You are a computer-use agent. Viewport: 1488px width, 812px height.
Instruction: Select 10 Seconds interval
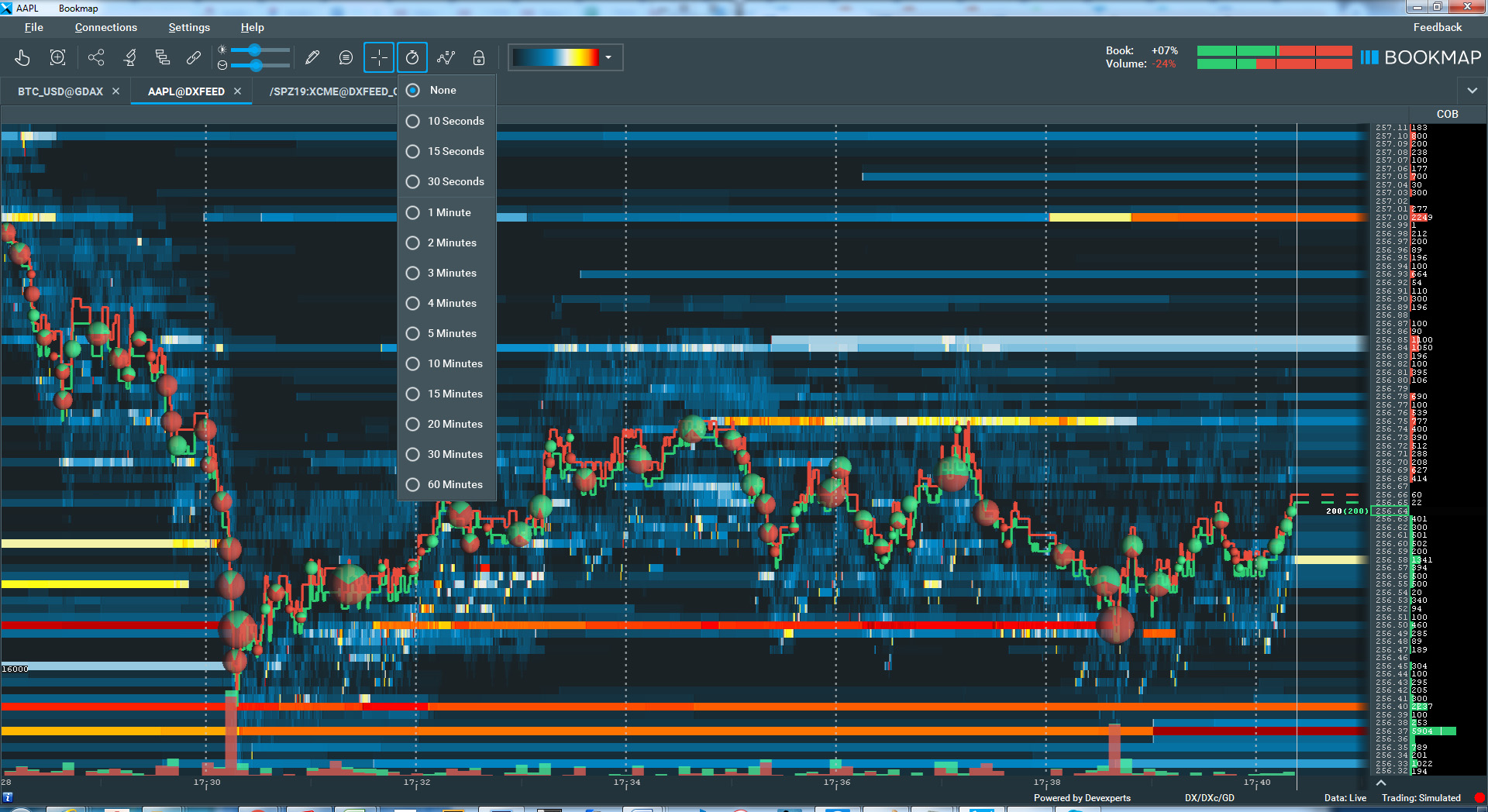(x=447, y=121)
